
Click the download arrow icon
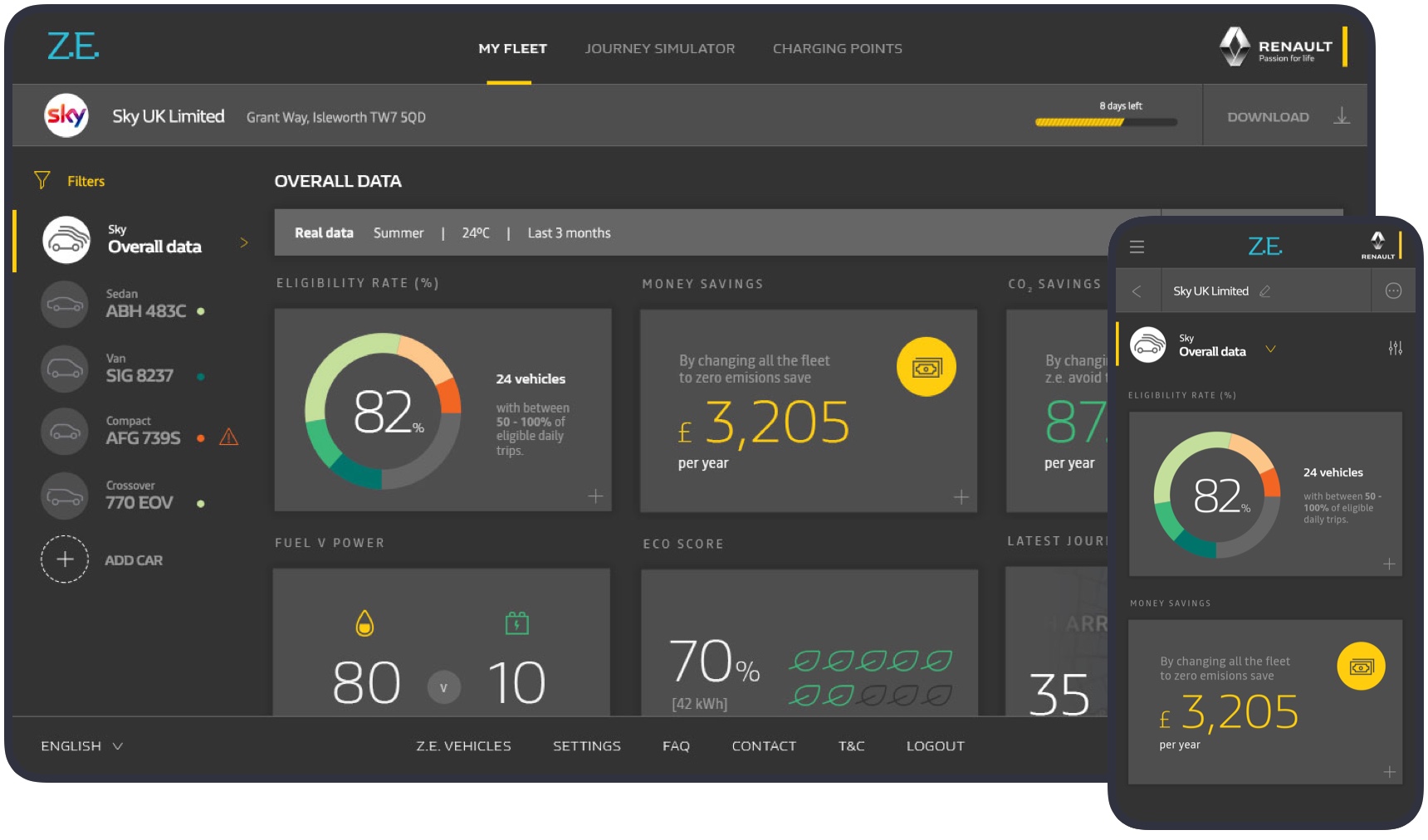click(1342, 116)
